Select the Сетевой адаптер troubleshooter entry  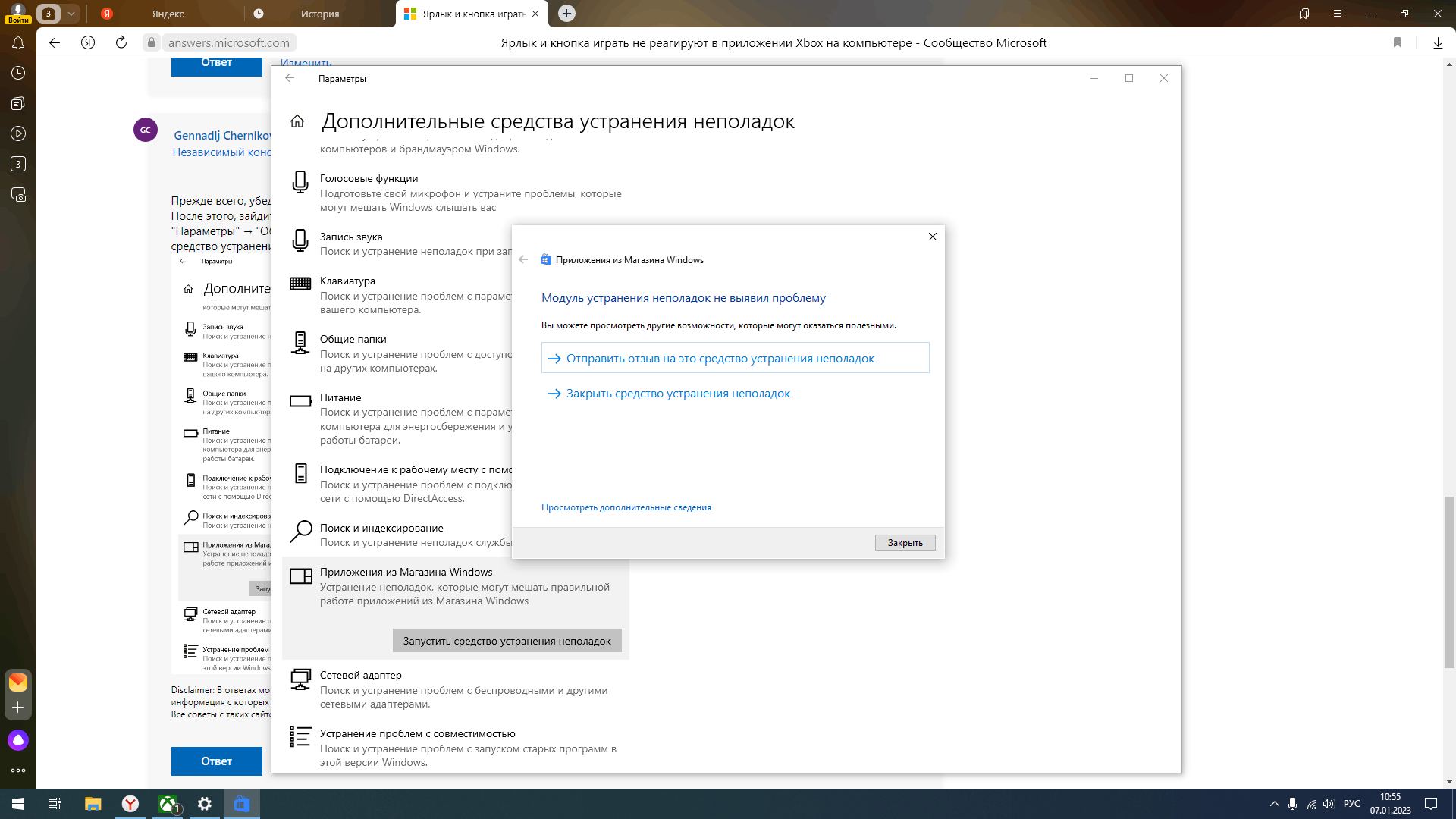pyautogui.click(x=455, y=689)
